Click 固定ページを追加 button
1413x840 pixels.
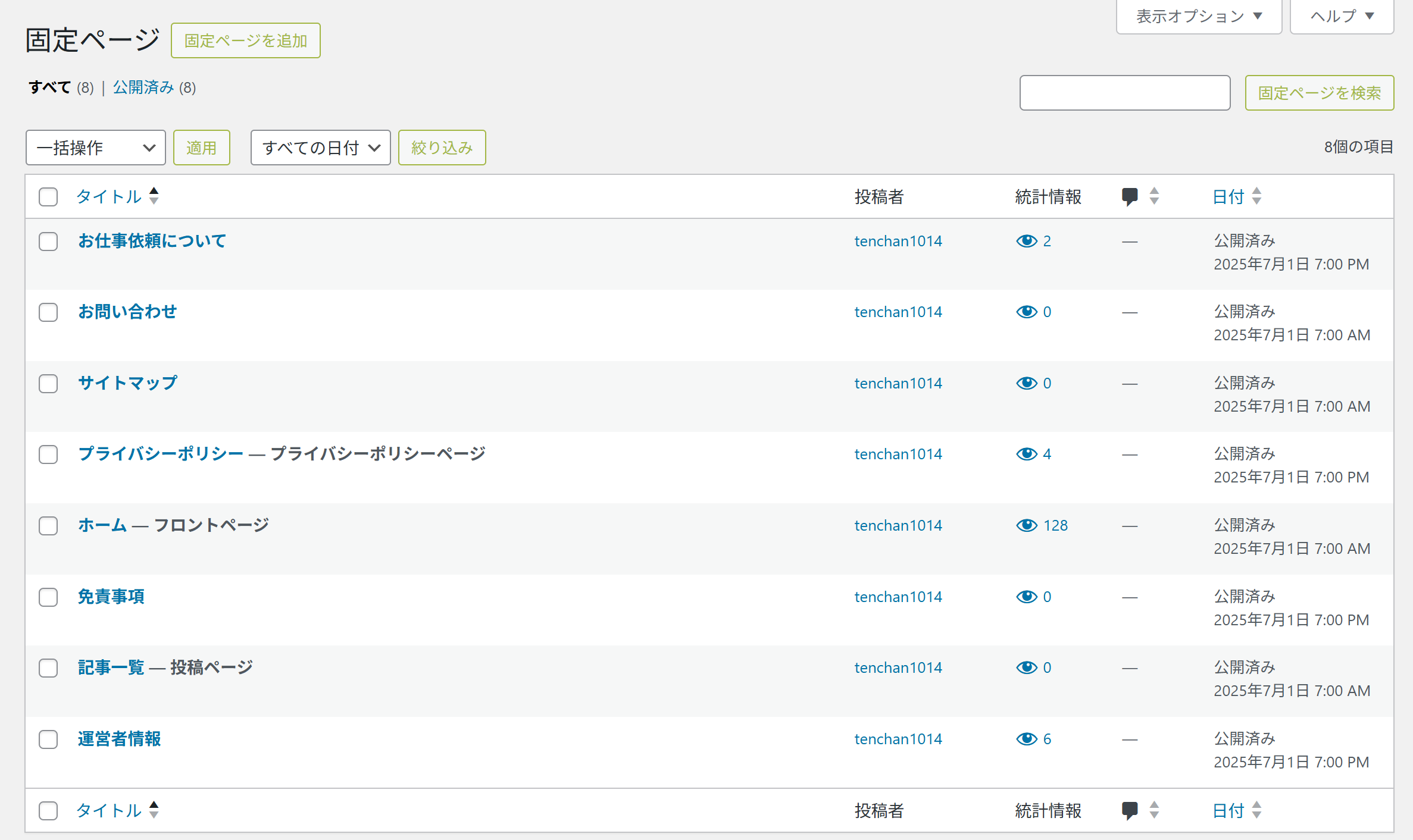245,40
